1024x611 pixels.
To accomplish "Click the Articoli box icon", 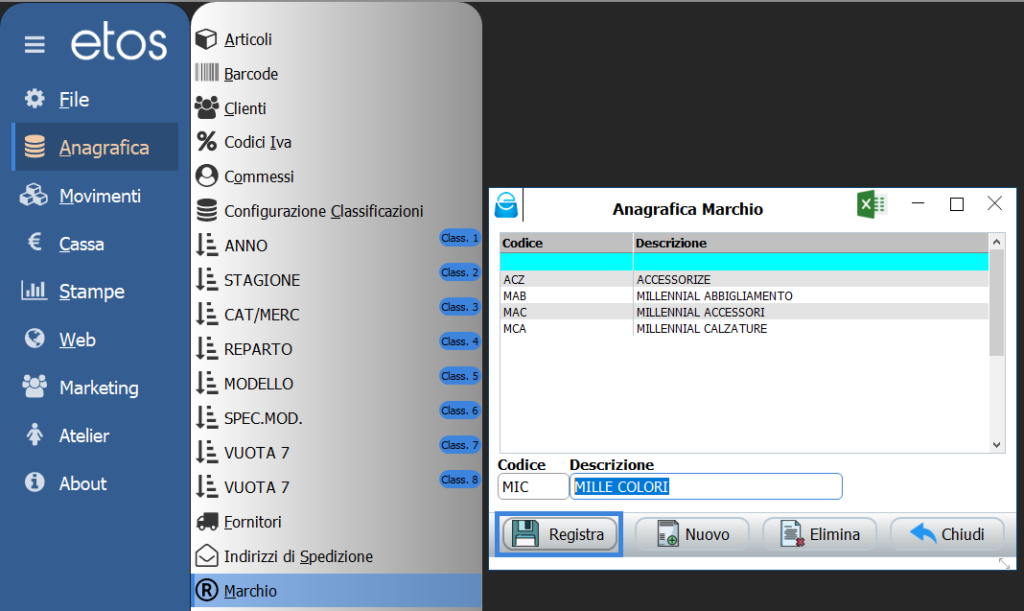I will 206,39.
